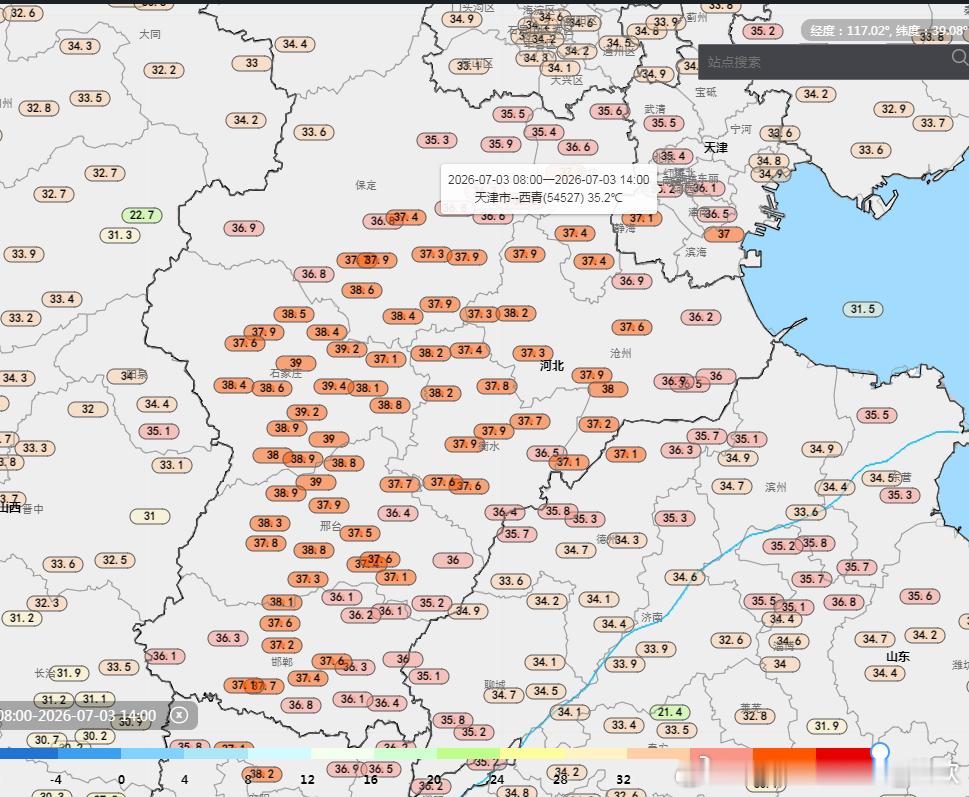Click the magnifier icon in station search

click(960, 58)
